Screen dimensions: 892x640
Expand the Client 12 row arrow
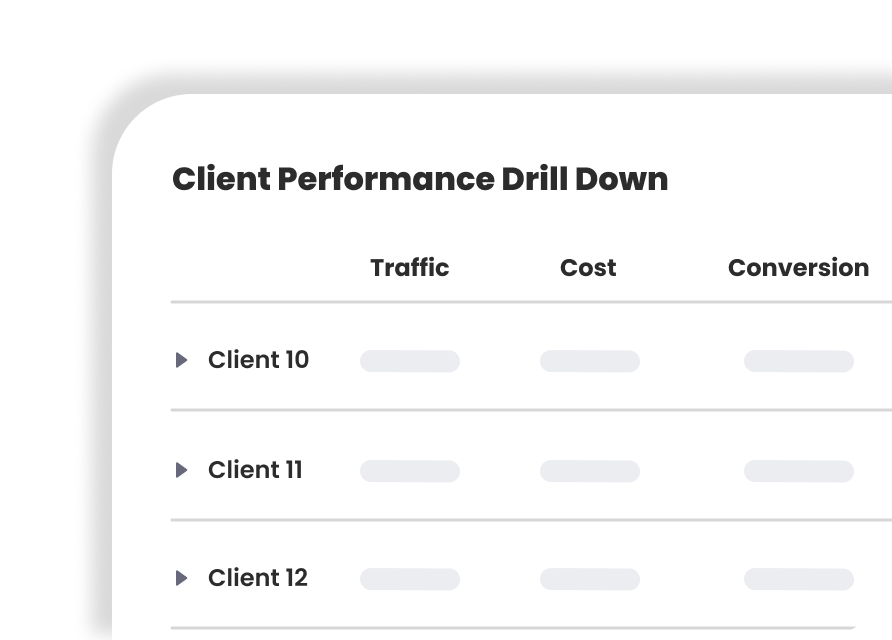(181, 578)
